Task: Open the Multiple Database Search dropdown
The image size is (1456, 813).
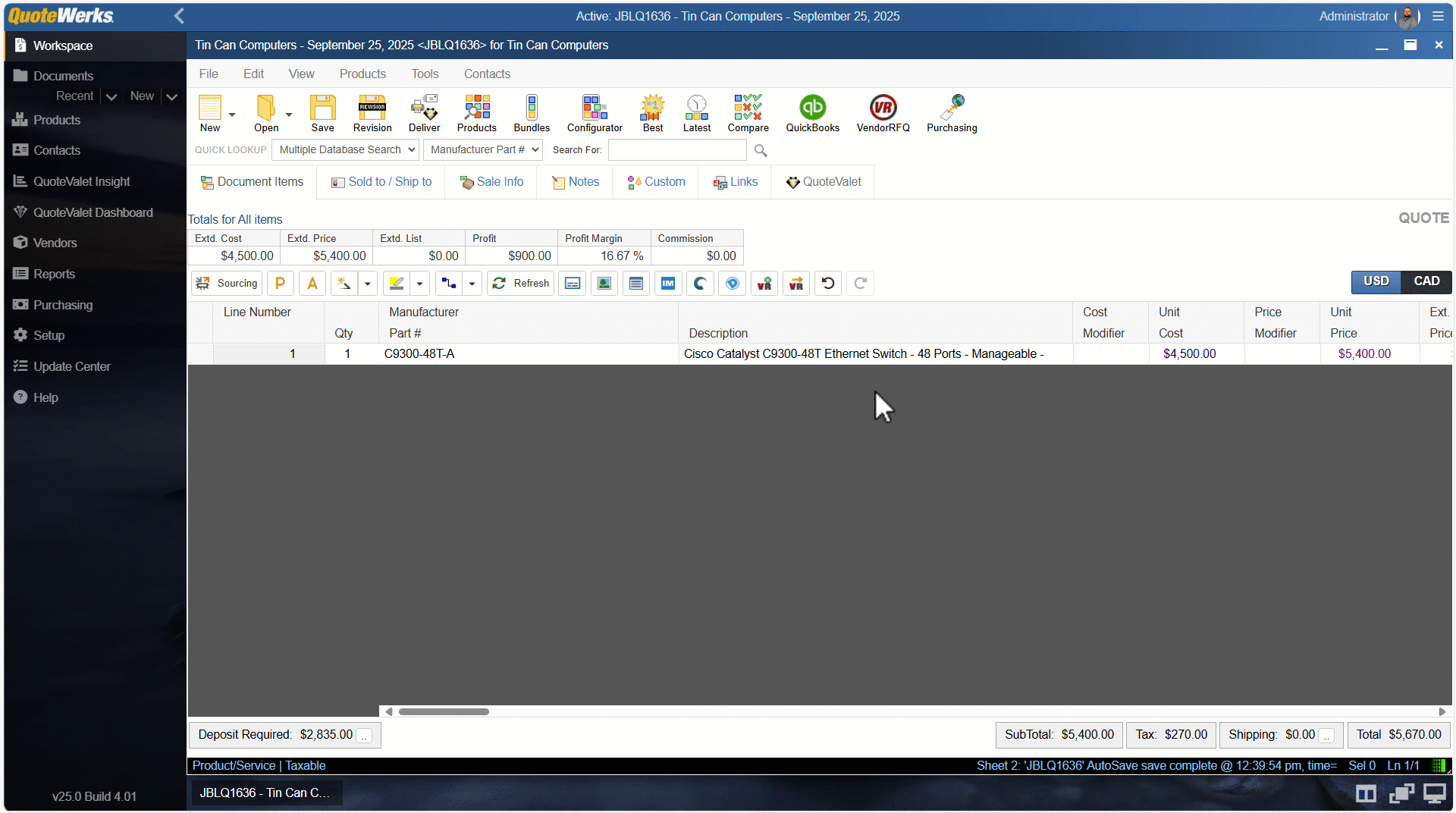Action: coord(345,150)
